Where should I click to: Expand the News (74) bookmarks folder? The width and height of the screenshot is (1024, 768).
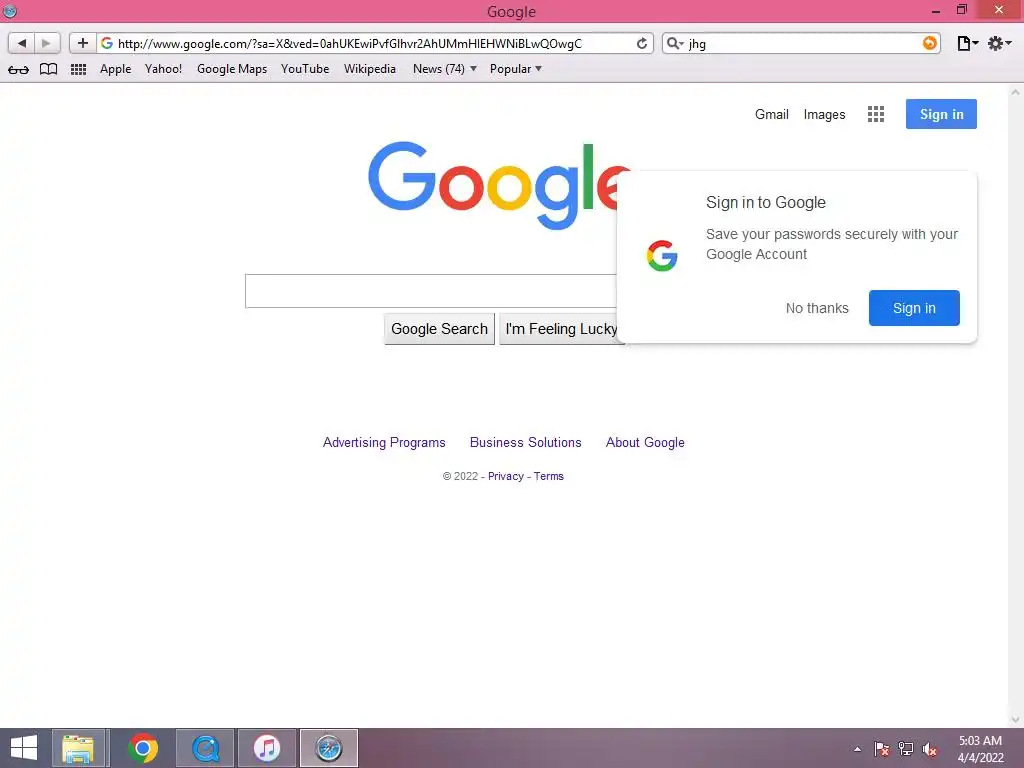pos(445,69)
